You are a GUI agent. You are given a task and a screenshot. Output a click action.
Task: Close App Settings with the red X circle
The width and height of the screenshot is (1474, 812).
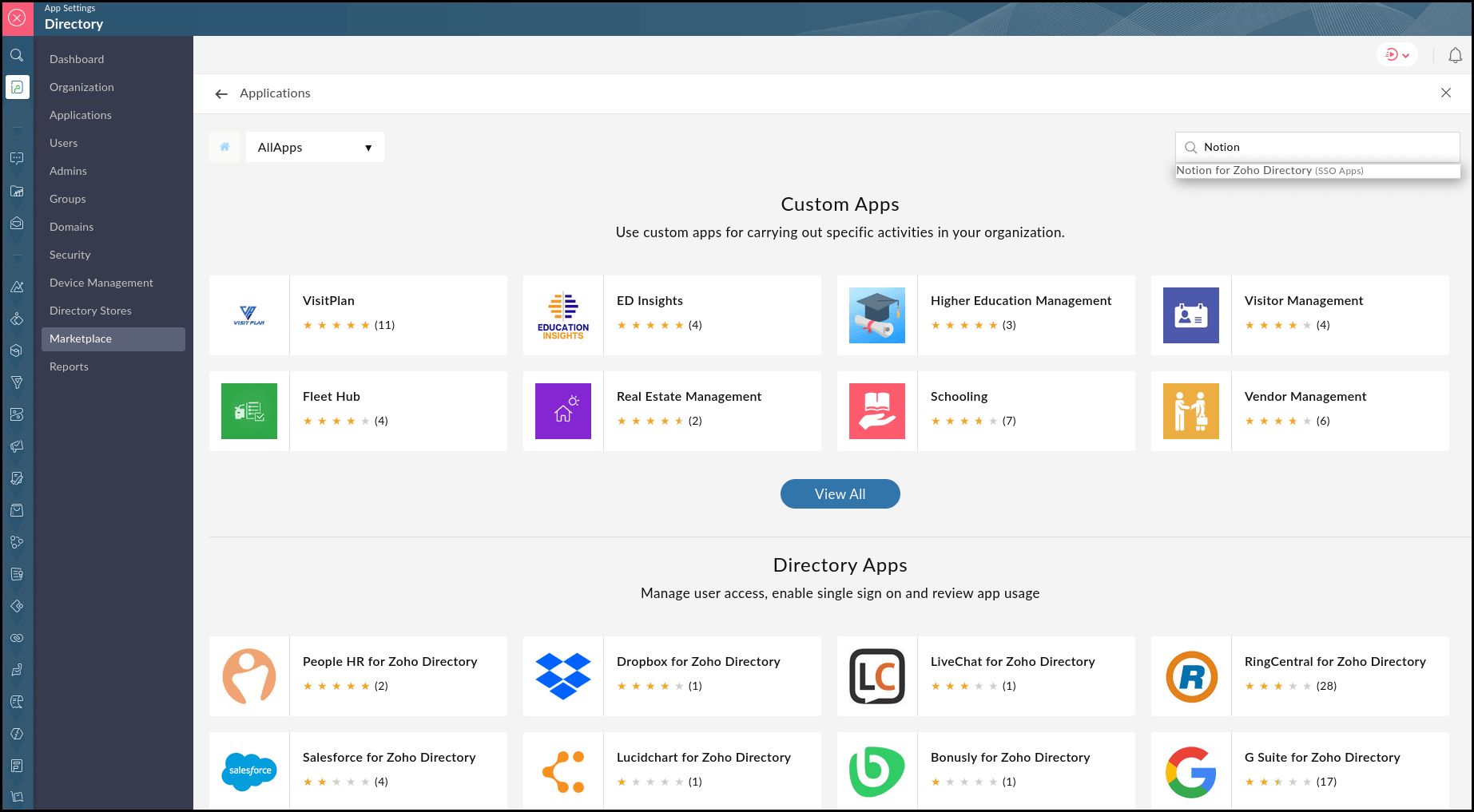[17, 18]
